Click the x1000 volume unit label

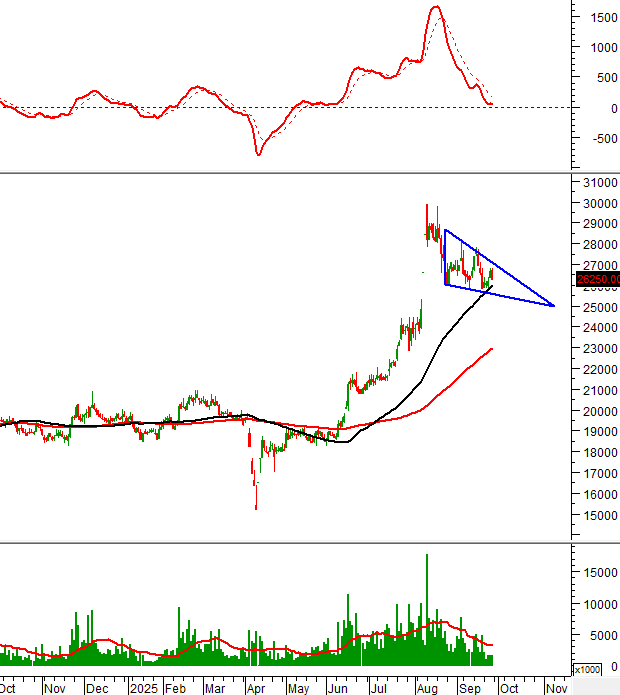586,669
